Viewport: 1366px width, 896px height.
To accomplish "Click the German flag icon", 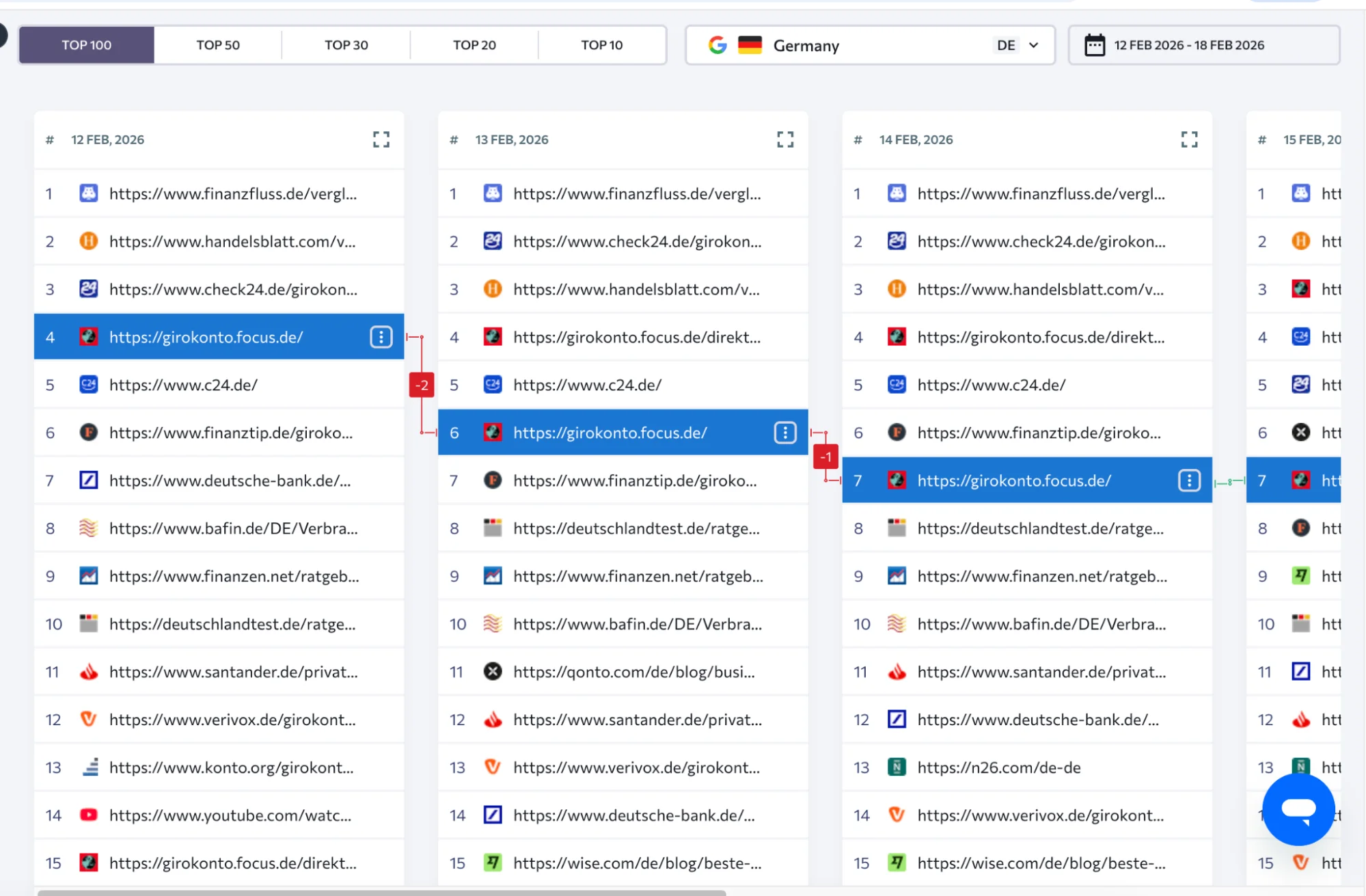I will [x=750, y=45].
